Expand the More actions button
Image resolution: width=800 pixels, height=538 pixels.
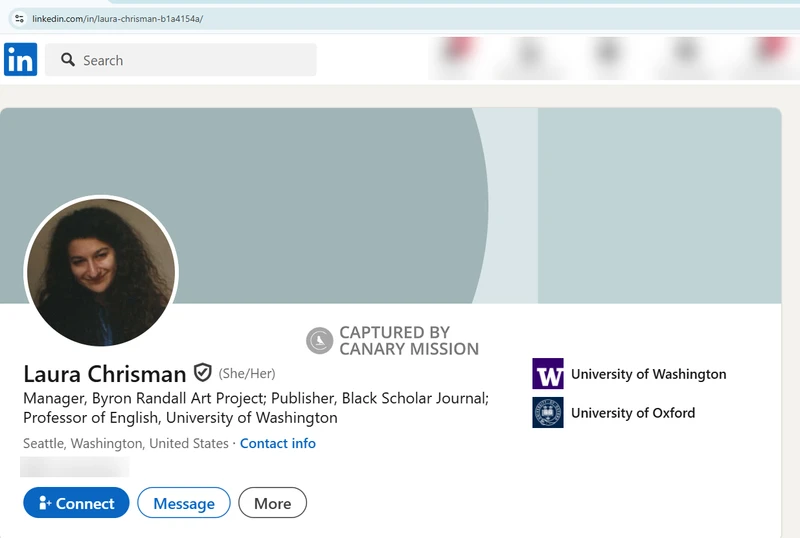pos(272,503)
